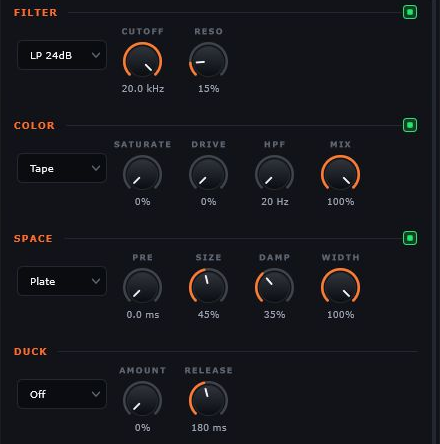Toggle the COLOR section power button
This screenshot has width=440, height=444.
pos(410,125)
